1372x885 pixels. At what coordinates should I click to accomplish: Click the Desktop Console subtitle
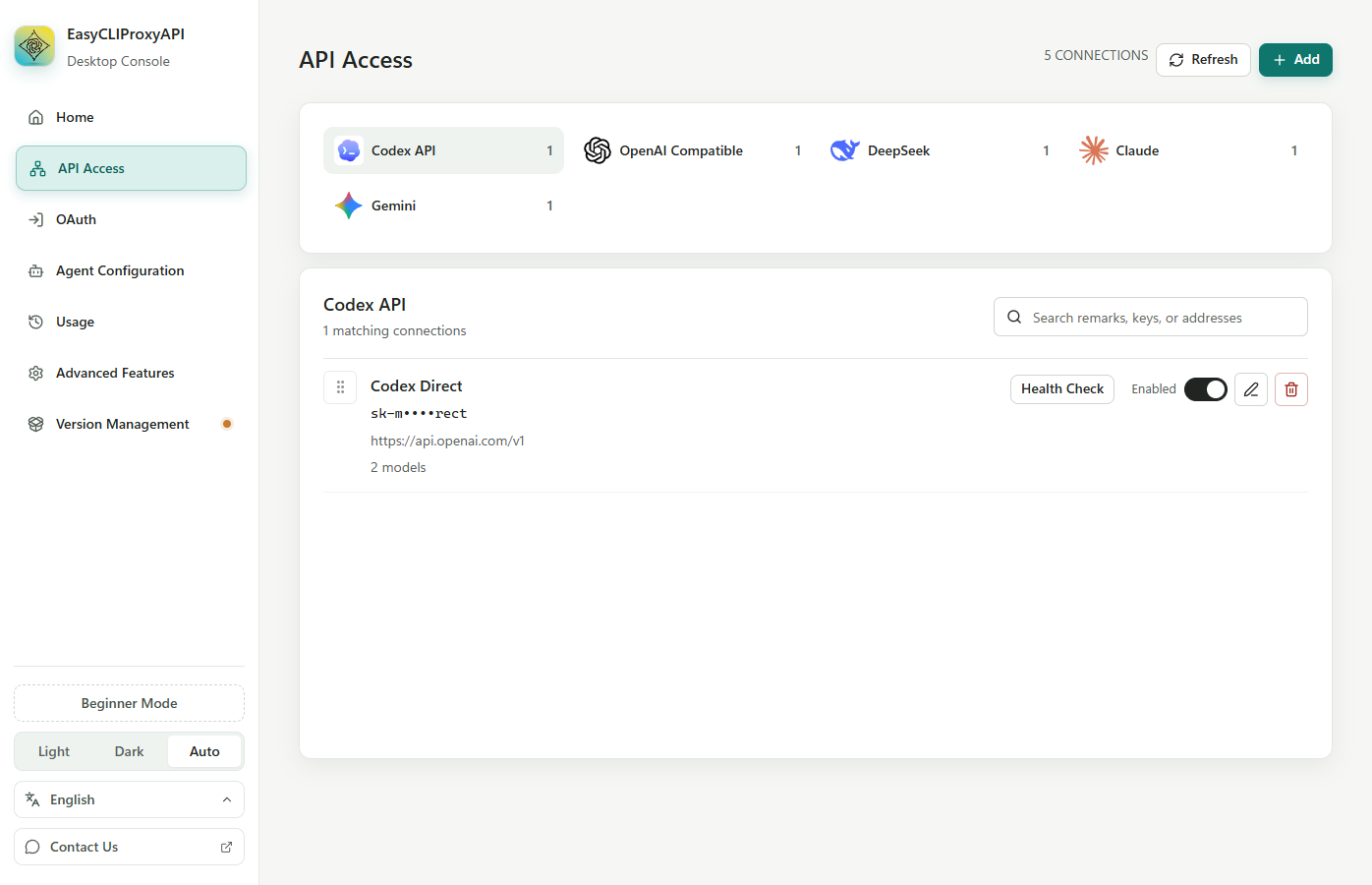(118, 61)
